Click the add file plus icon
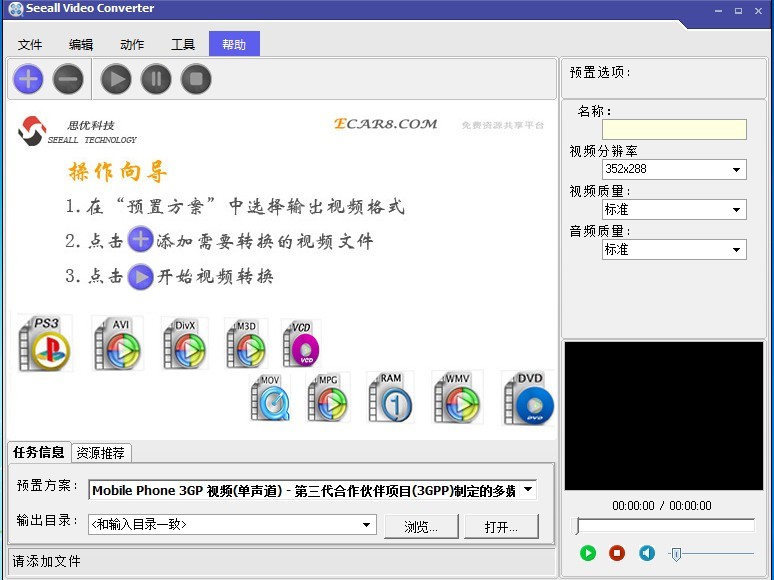774x580 pixels. coord(28,78)
